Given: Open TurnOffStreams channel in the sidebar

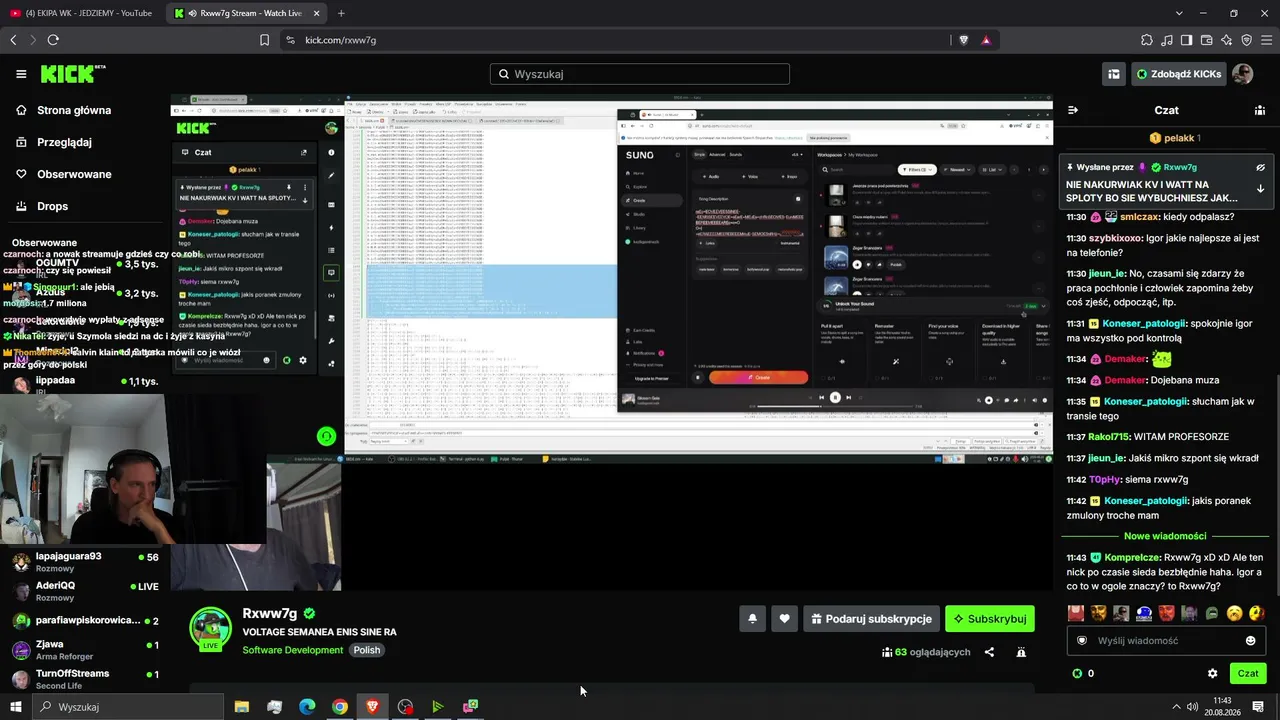Looking at the screenshot, I should [85, 679].
